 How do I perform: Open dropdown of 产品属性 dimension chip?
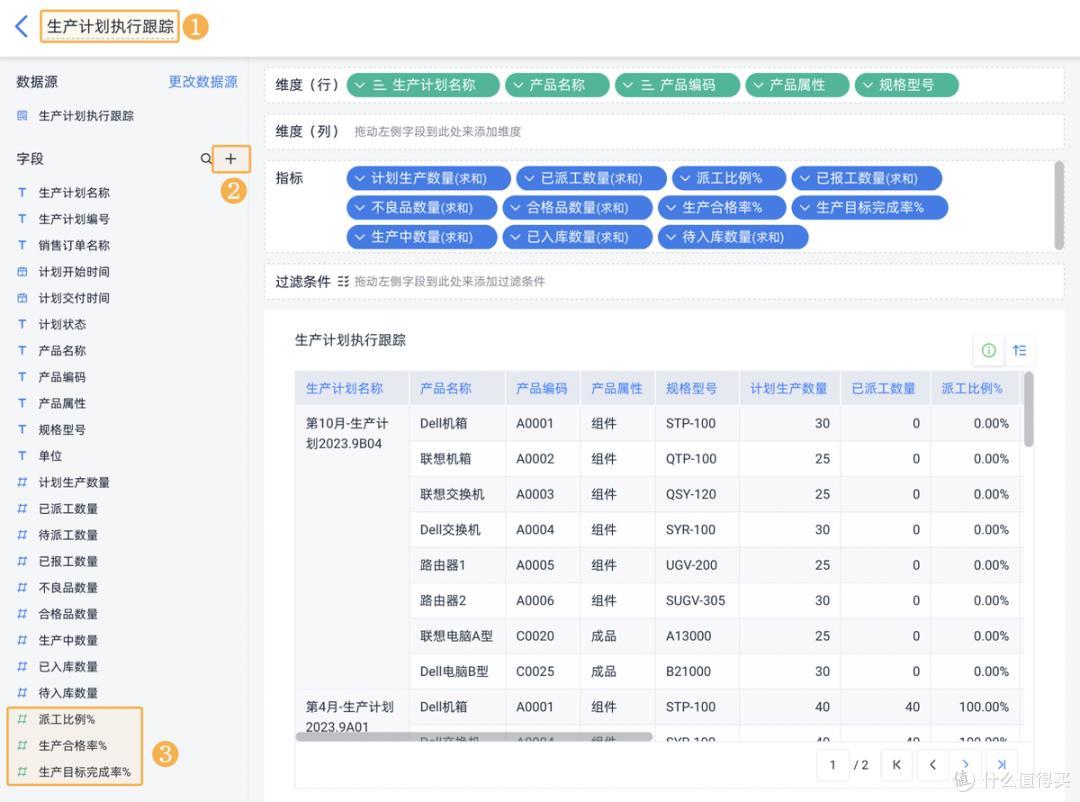[x=758, y=85]
